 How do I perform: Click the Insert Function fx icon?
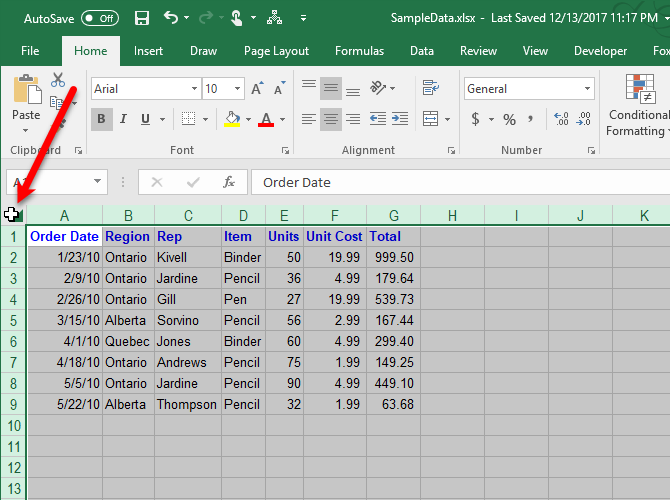(229, 182)
